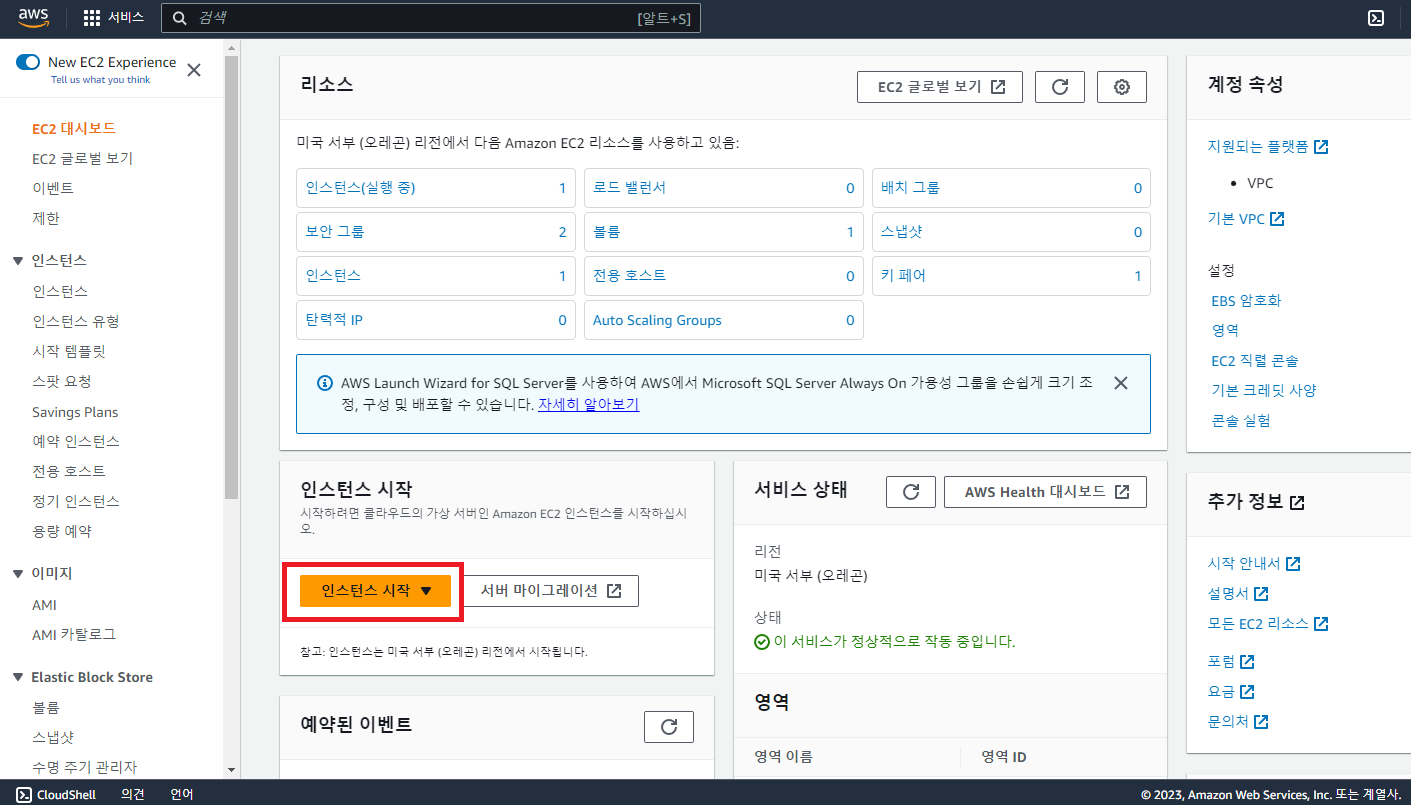Open Auto Scaling Groups resource tile
The width and height of the screenshot is (1411, 805).
[724, 320]
